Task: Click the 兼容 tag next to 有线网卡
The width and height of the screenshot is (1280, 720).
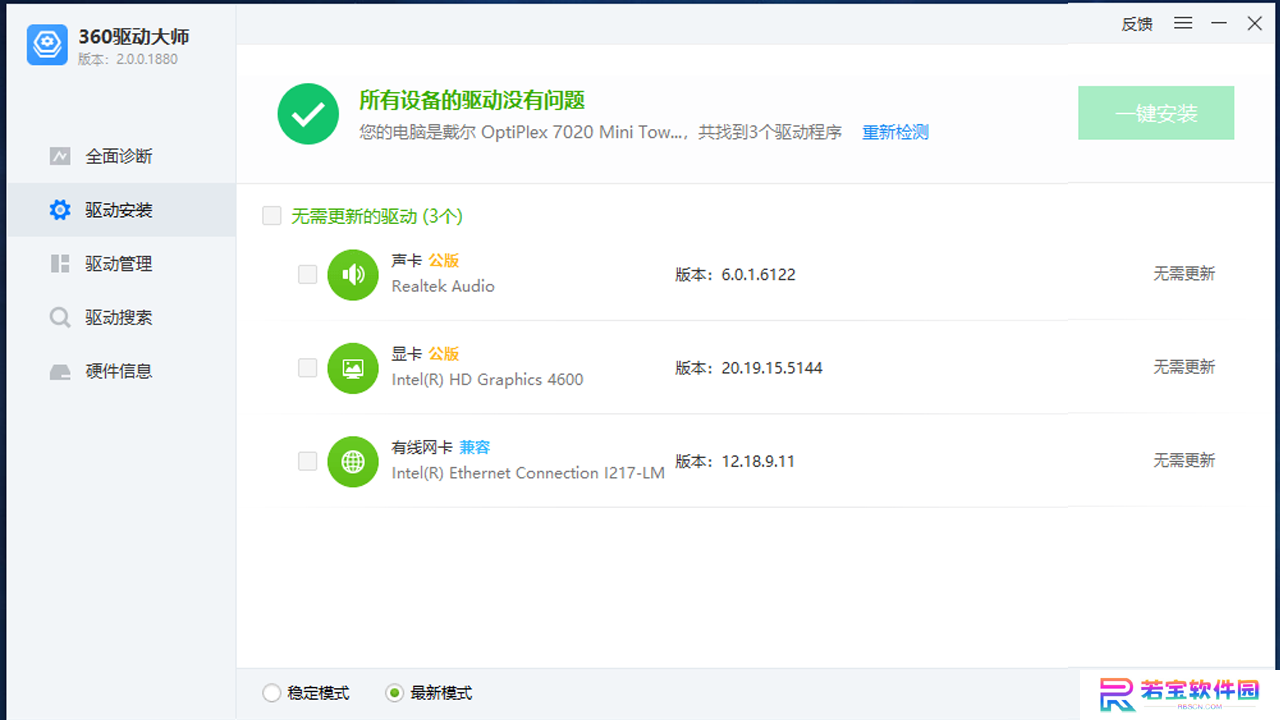Action: [x=475, y=447]
